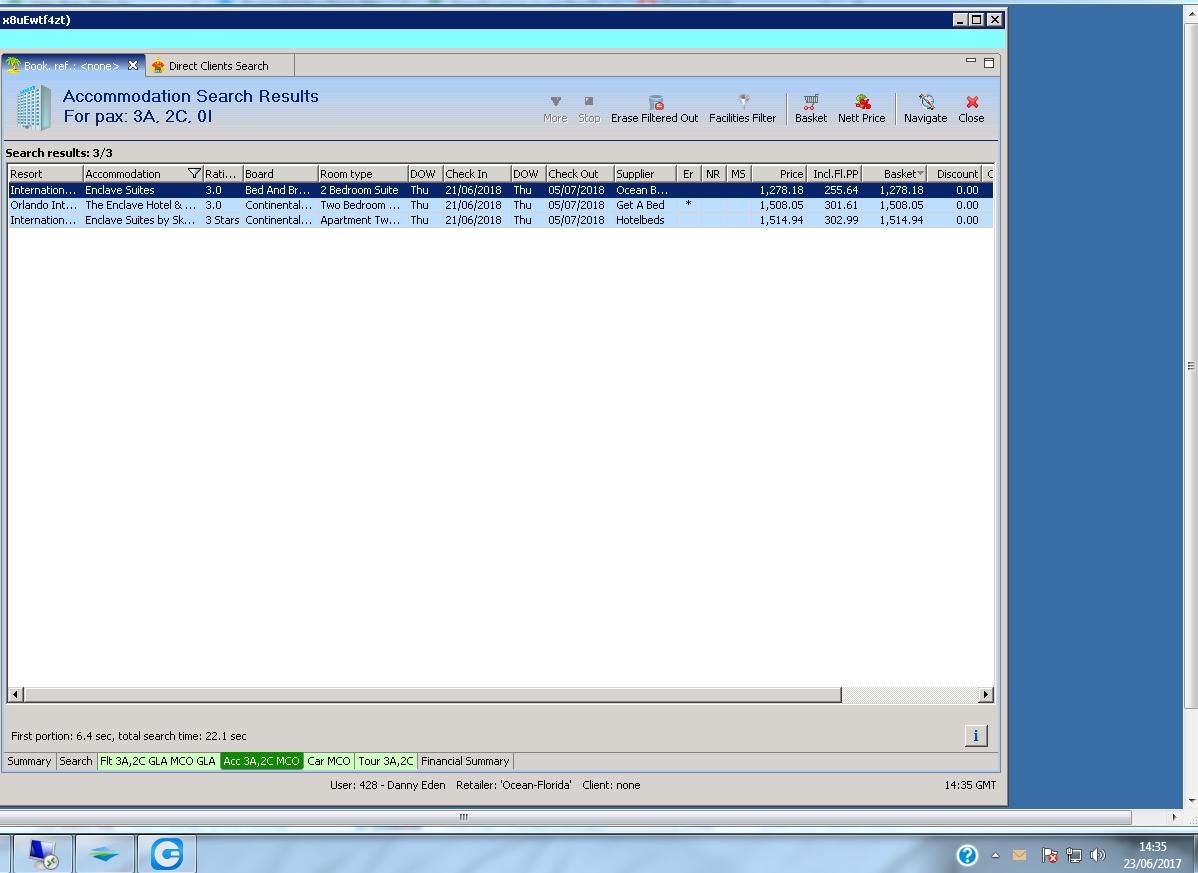Image resolution: width=1198 pixels, height=873 pixels.
Task: Click the blue help tray icon
Action: 967,855
